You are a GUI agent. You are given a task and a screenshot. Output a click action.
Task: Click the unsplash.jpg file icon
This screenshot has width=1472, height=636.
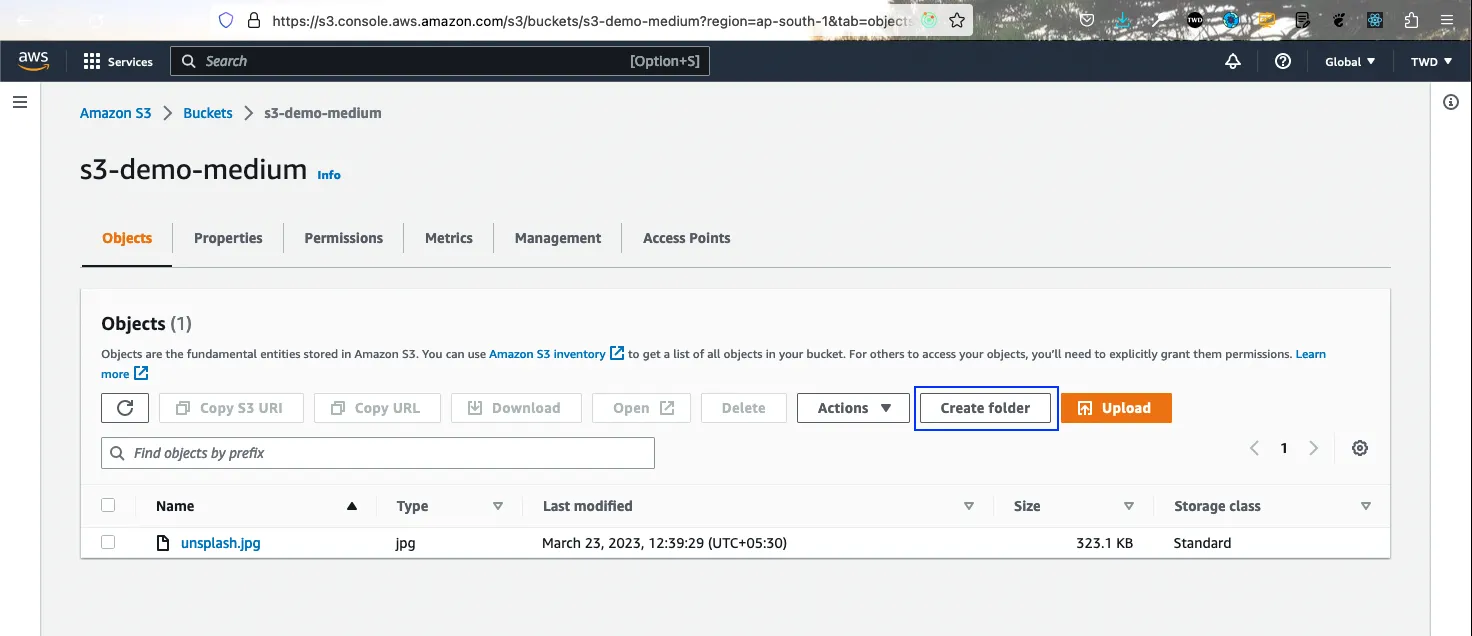[163, 543]
